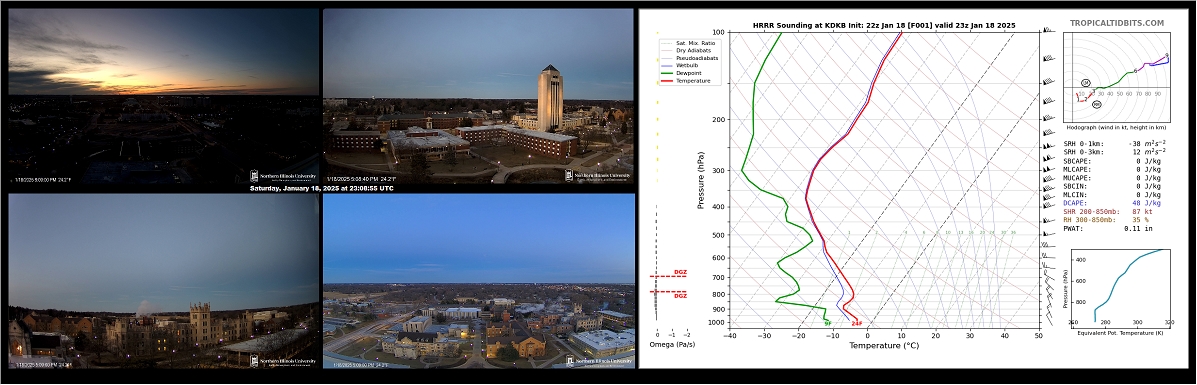This screenshot has width=1197, height=385.
Task: Open the aerial campus buildings webcam view
Action: pos(479,281)
